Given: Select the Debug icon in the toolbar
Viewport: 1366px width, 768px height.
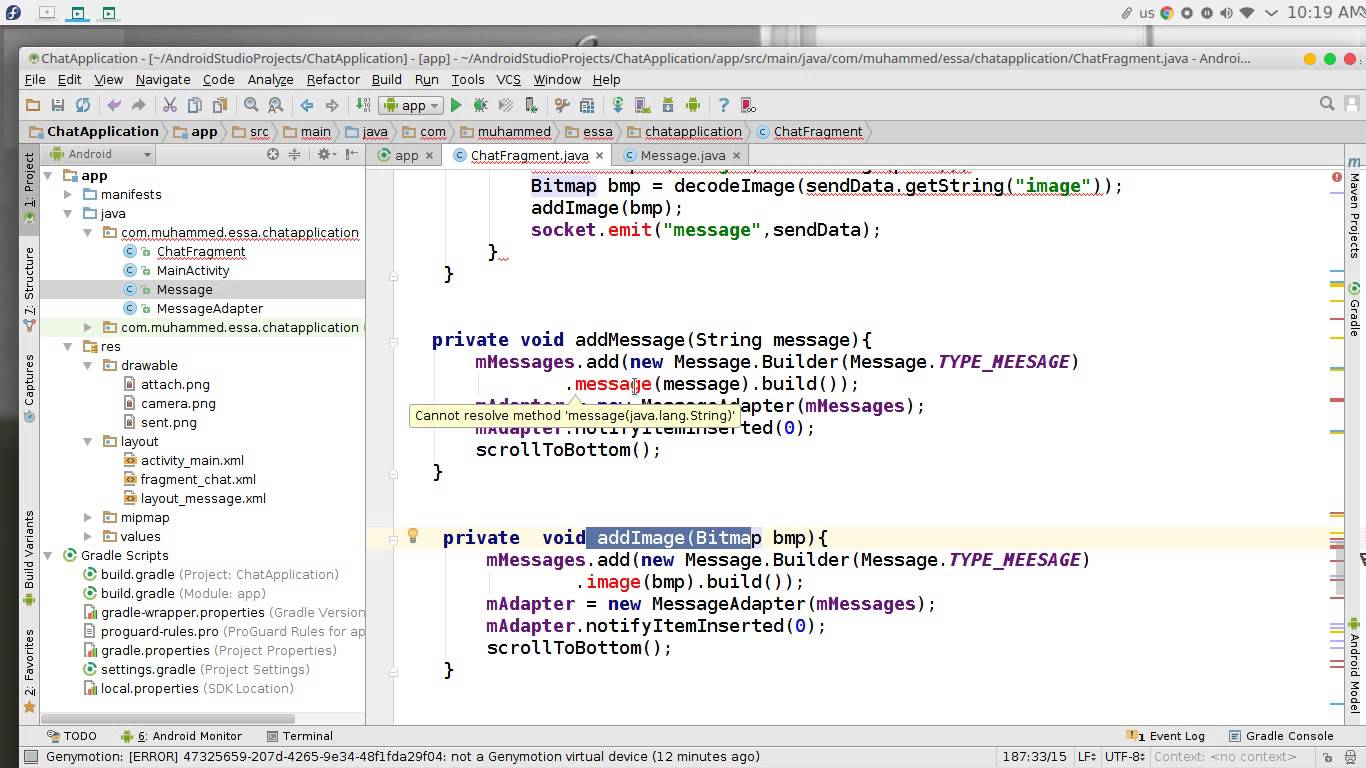Looking at the screenshot, I should (480, 104).
